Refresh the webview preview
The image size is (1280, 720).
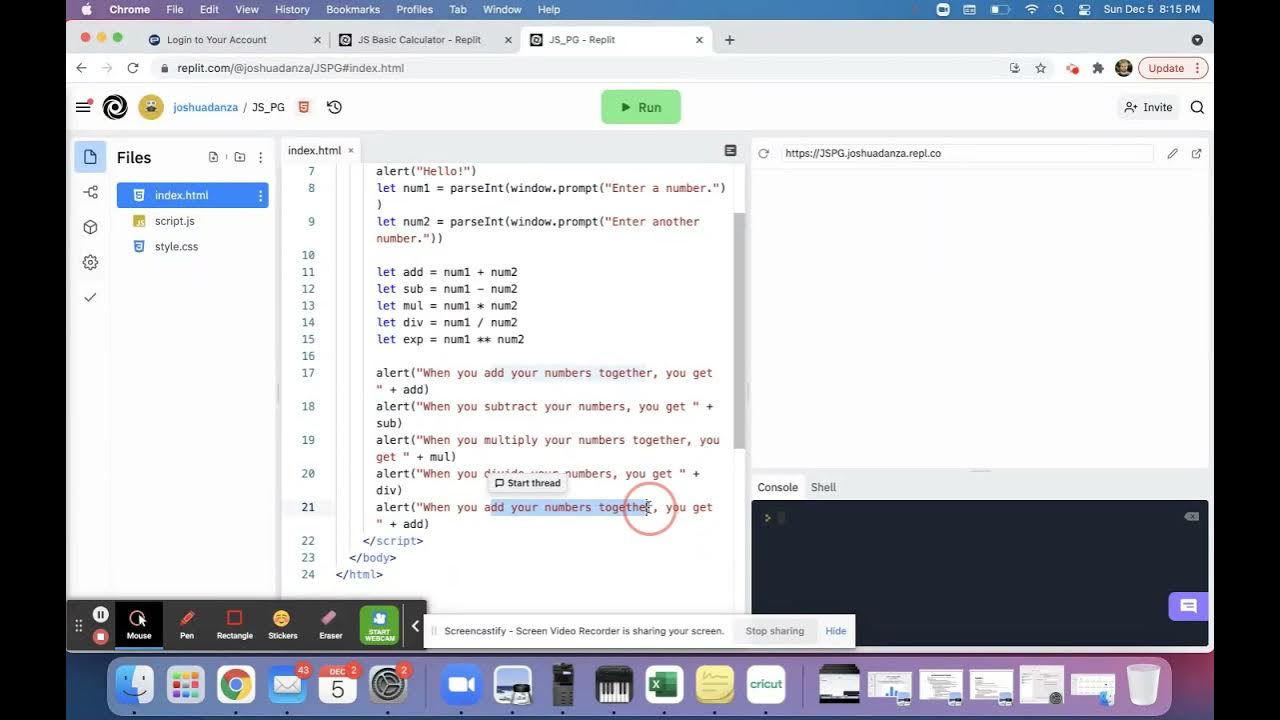click(764, 153)
